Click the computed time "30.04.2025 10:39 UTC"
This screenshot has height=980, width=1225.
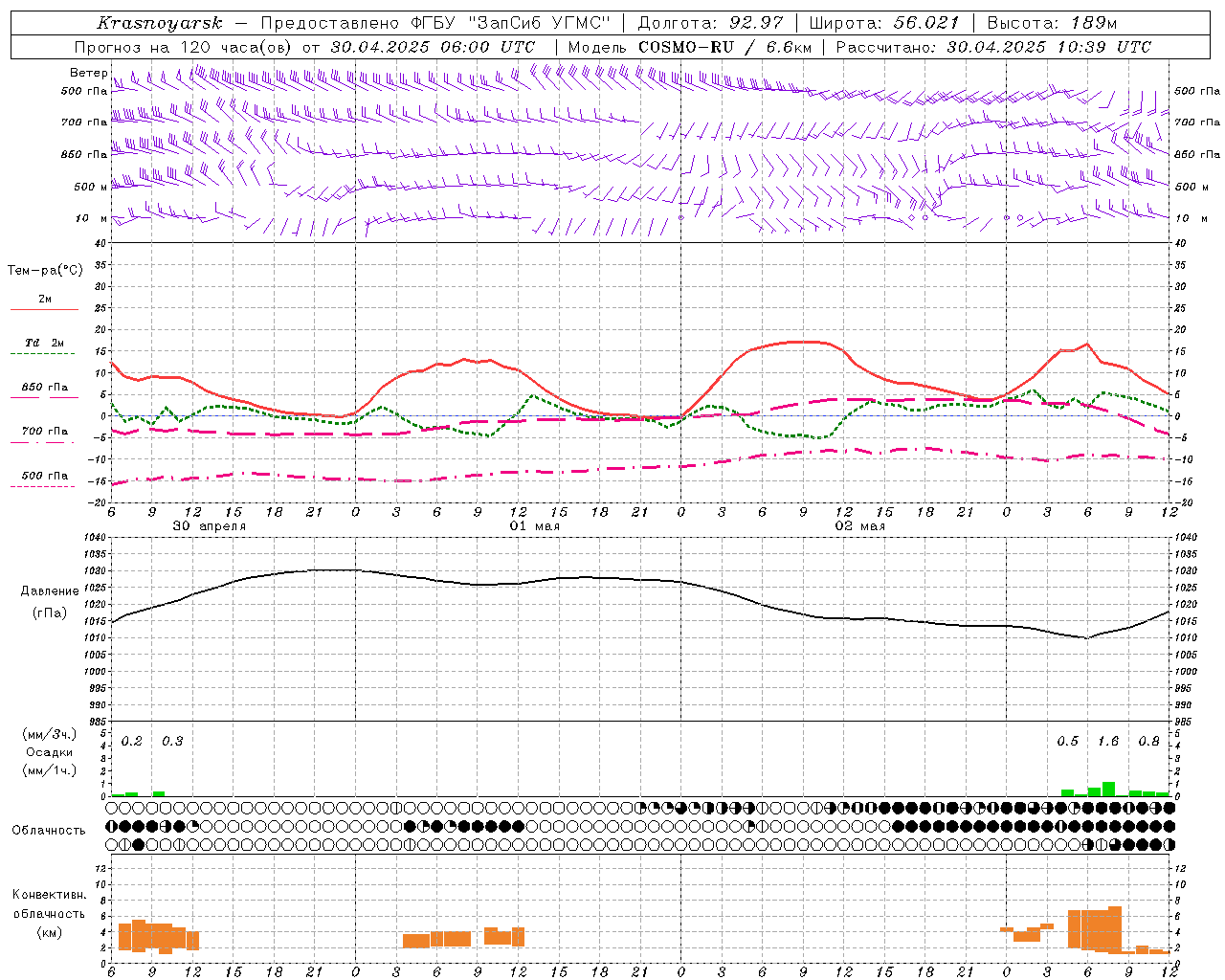tap(1049, 47)
